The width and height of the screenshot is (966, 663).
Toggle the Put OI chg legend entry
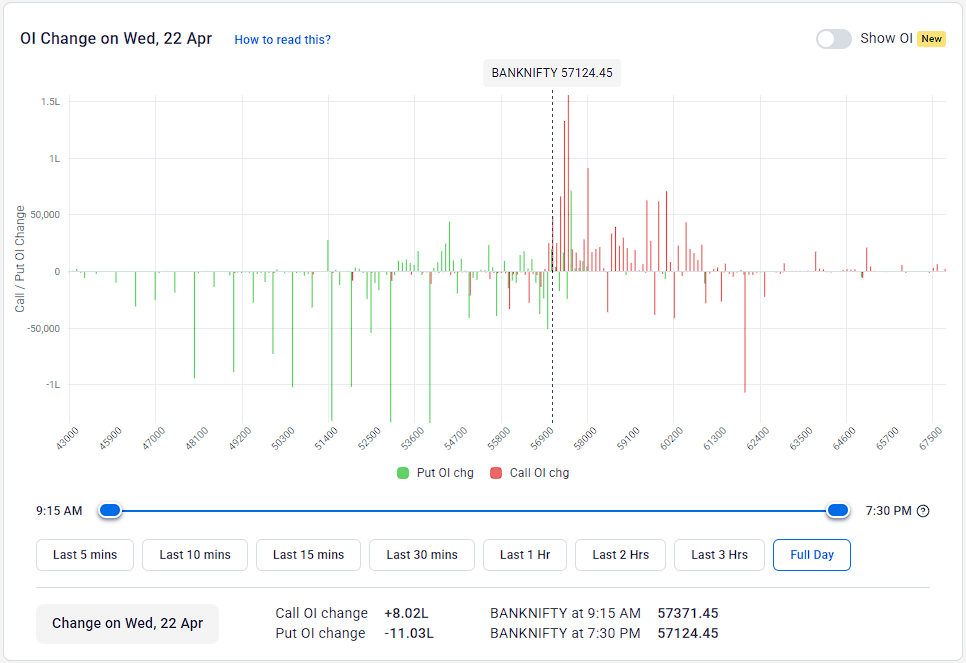435,472
